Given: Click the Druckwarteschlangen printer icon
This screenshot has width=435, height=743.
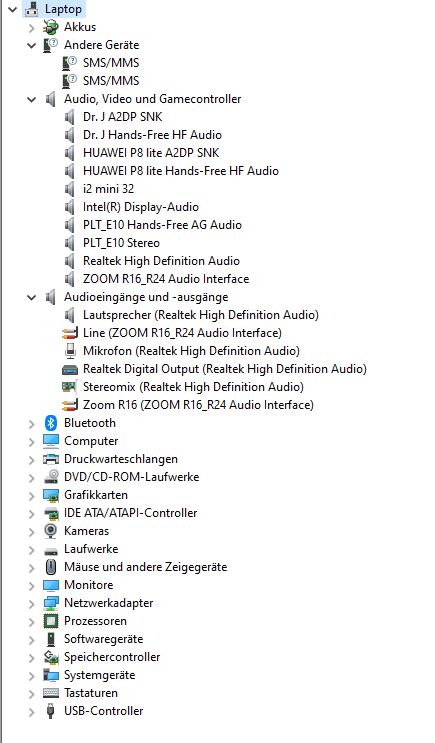Looking at the screenshot, I should (x=51, y=459).
